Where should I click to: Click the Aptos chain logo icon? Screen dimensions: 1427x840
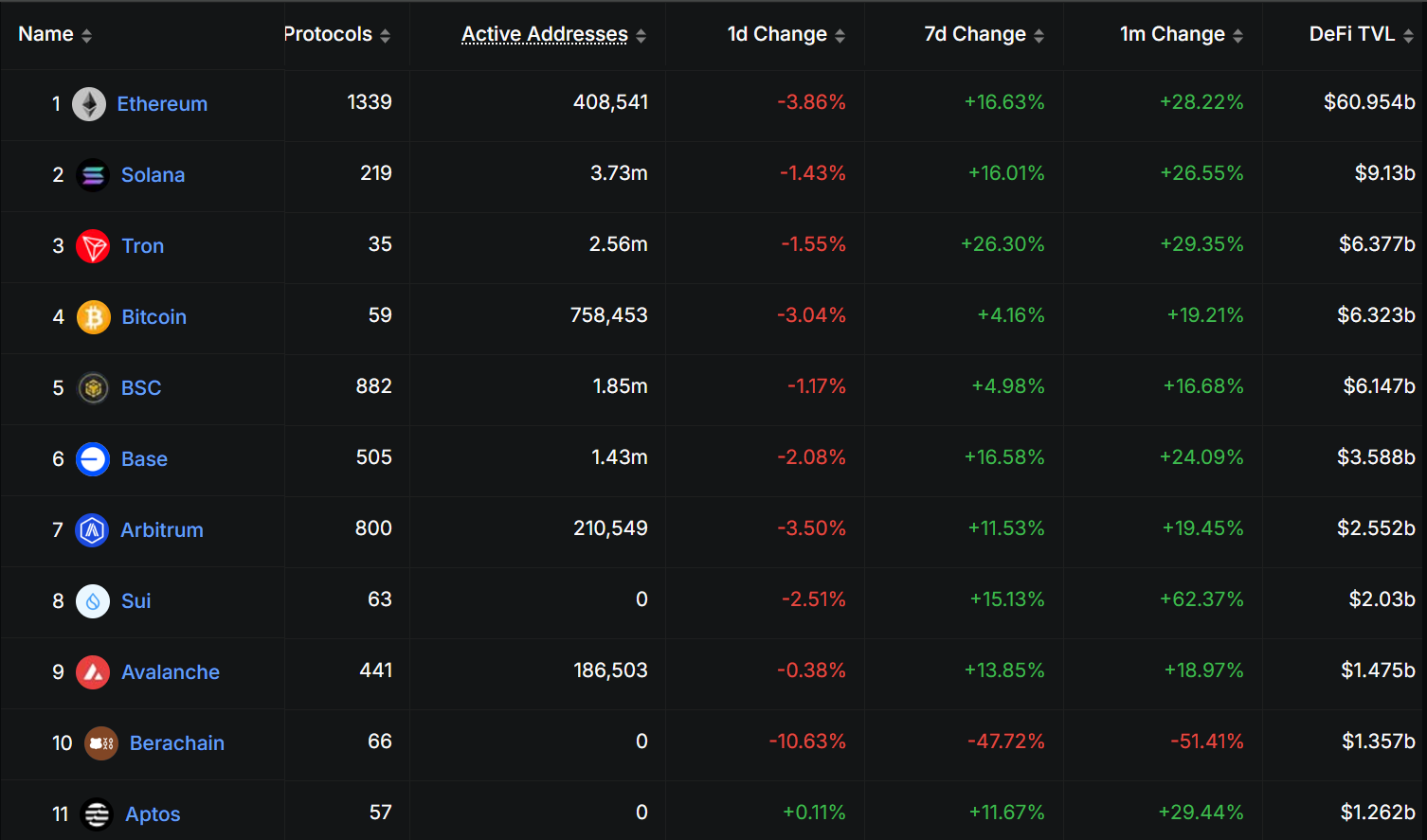tap(97, 814)
